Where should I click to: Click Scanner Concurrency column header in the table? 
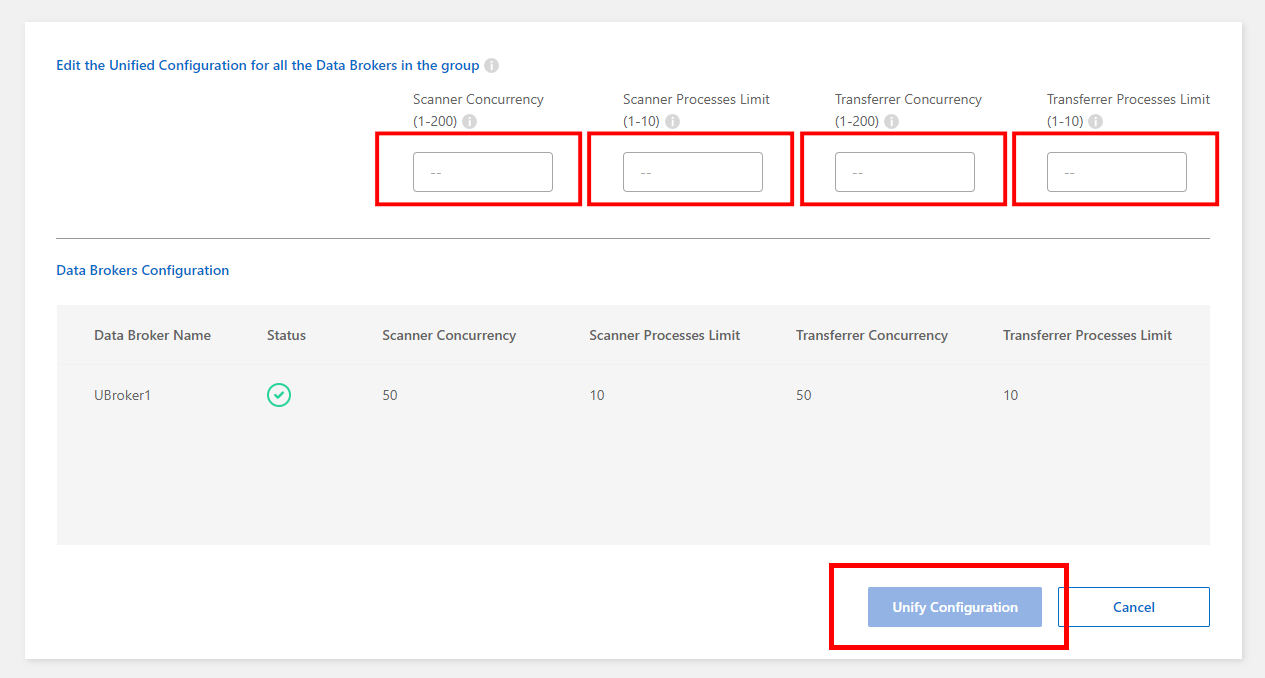(x=449, y=335)
